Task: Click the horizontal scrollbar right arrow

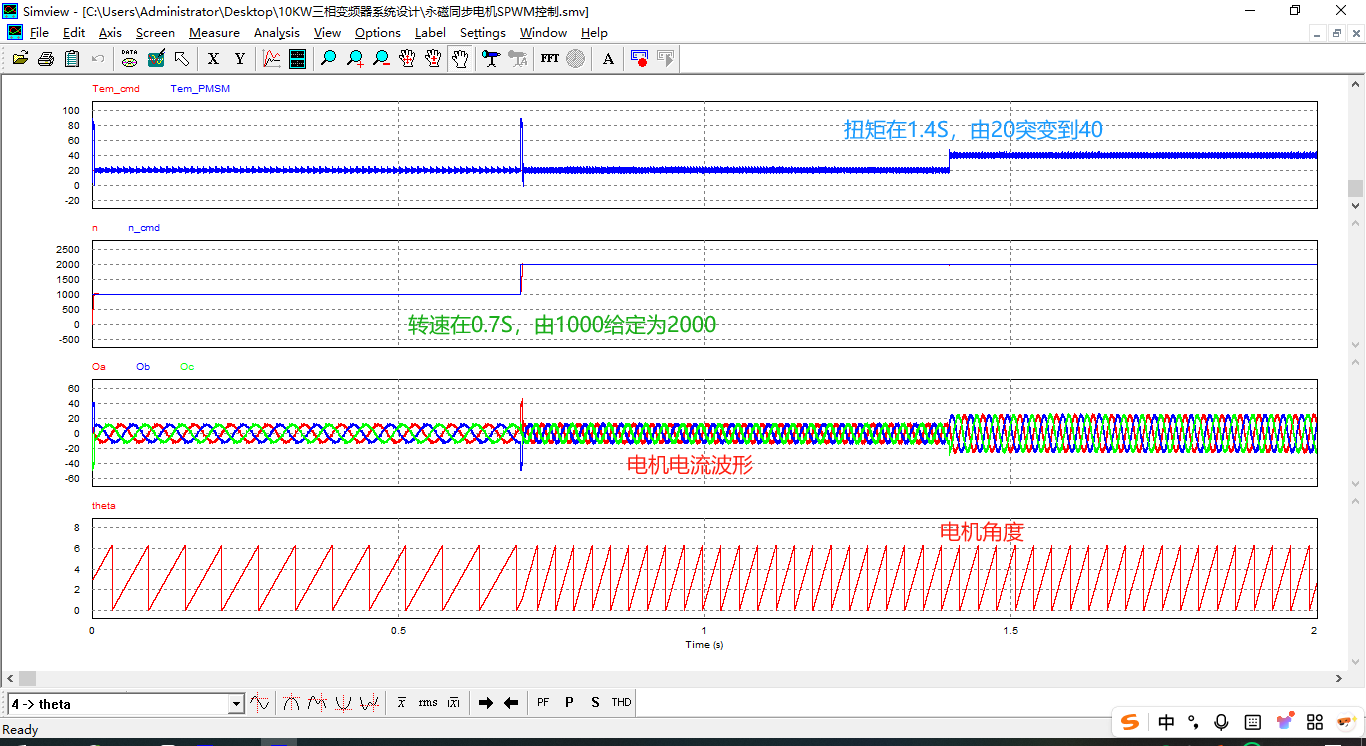Action: 1339,678
